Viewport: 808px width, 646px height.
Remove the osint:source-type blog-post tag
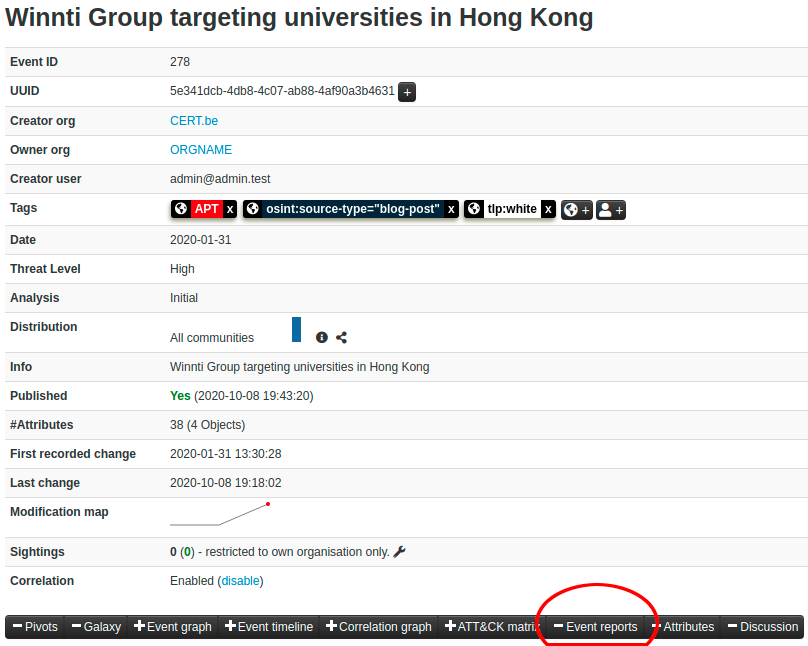452,209
